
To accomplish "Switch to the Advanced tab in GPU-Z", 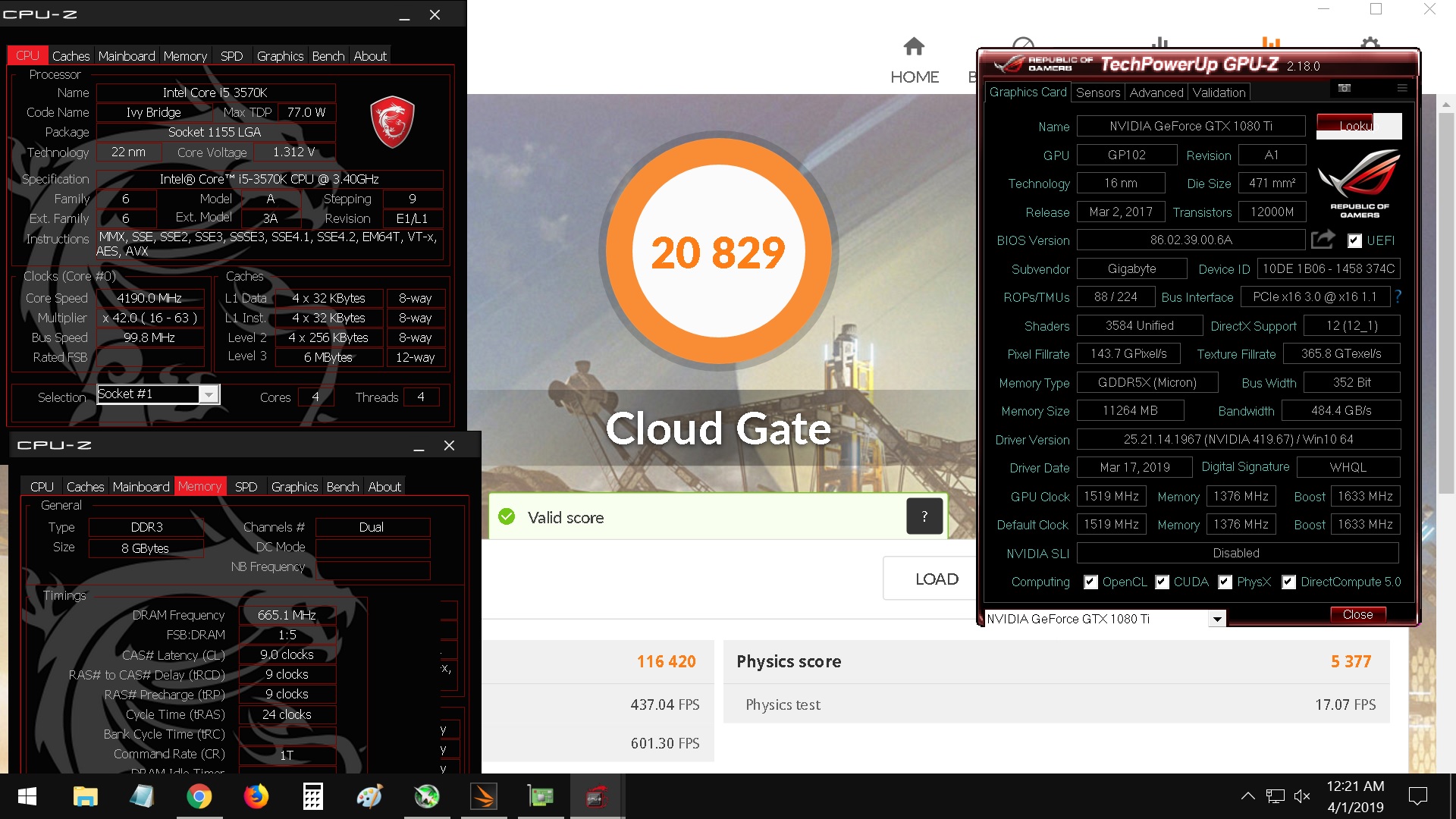I will tap(1156, 93).
